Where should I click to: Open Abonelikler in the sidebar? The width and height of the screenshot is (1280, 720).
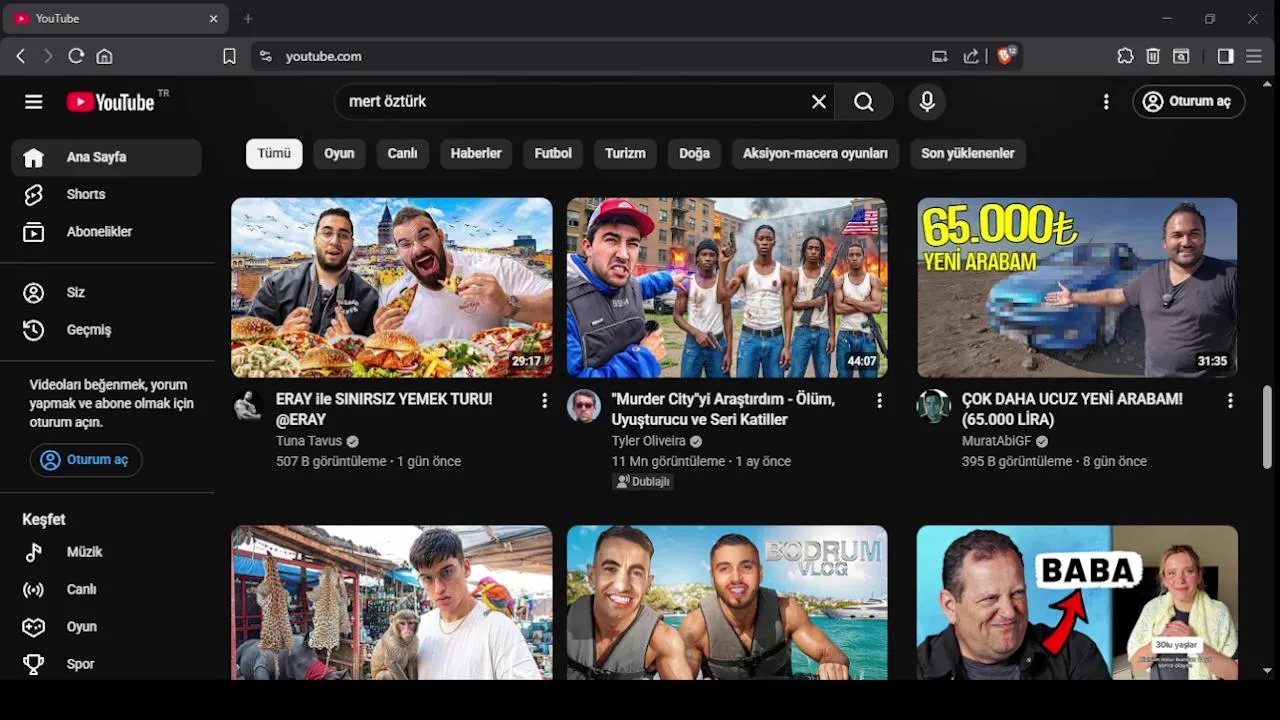(107, 231)
